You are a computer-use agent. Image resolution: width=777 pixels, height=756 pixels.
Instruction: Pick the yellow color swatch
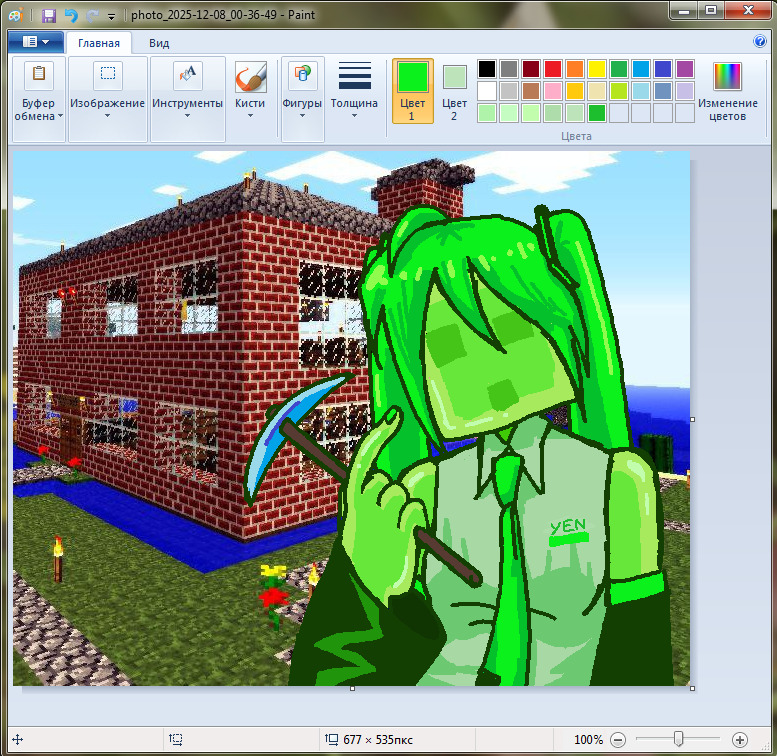click(x=597, y=69)
